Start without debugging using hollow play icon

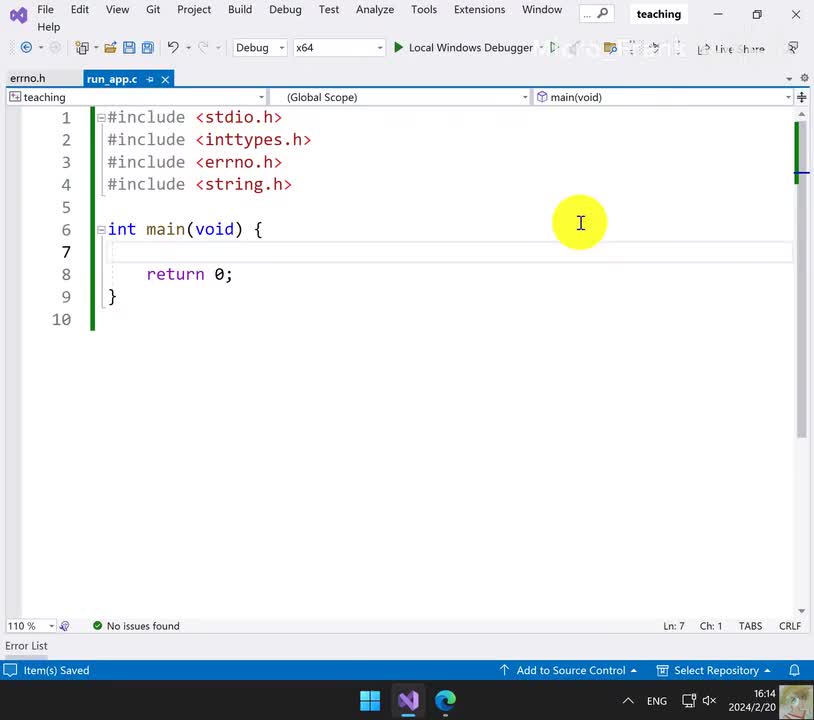coord(554,48)
